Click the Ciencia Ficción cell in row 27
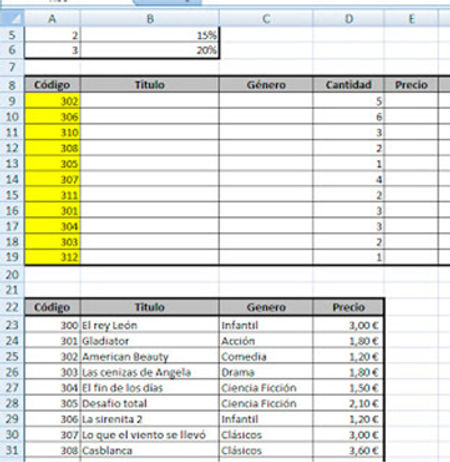Image resolution: width=450 pixels, height=462 pixels. click(266, 388)
